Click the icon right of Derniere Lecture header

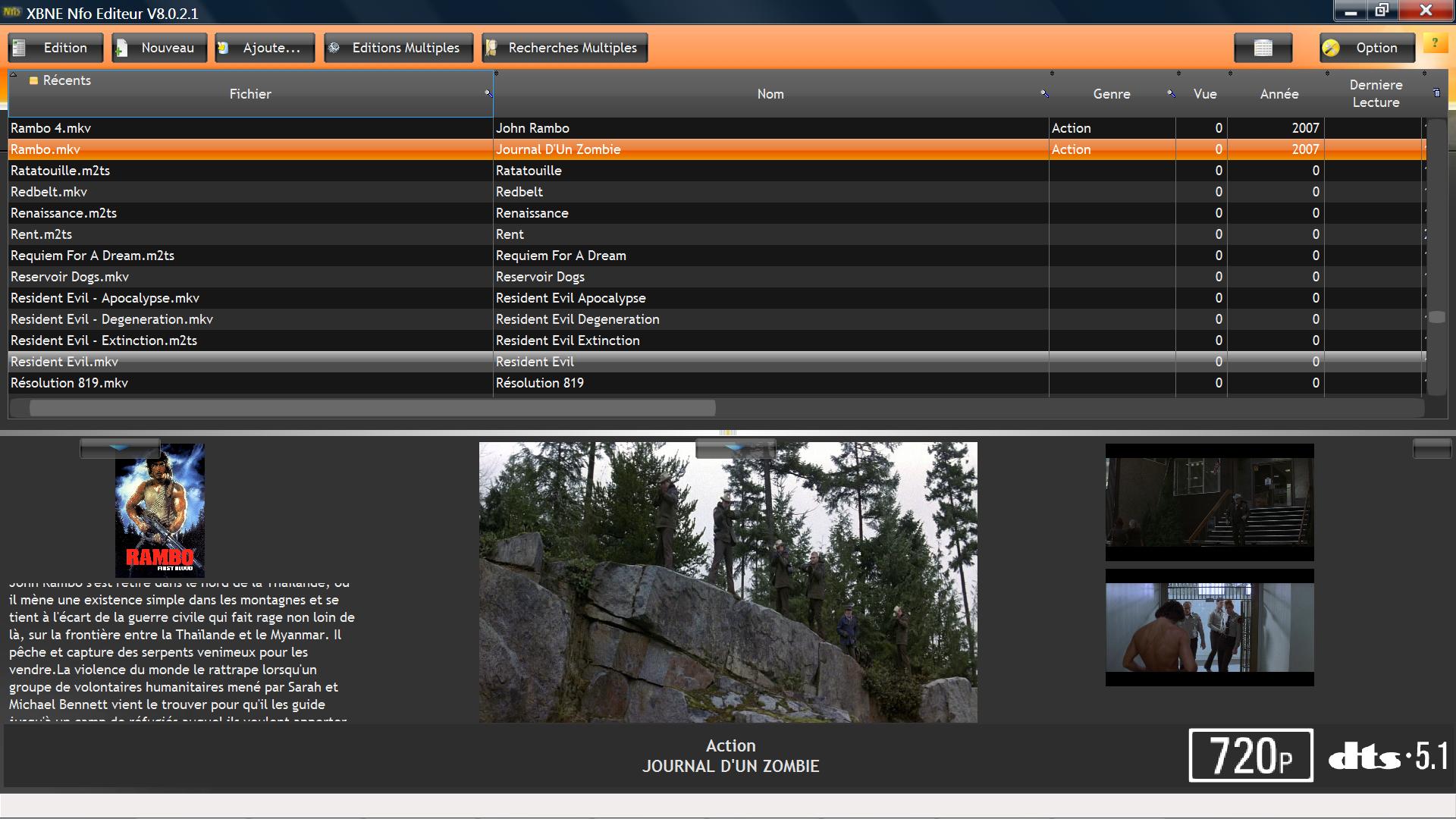pos(1436,93)
